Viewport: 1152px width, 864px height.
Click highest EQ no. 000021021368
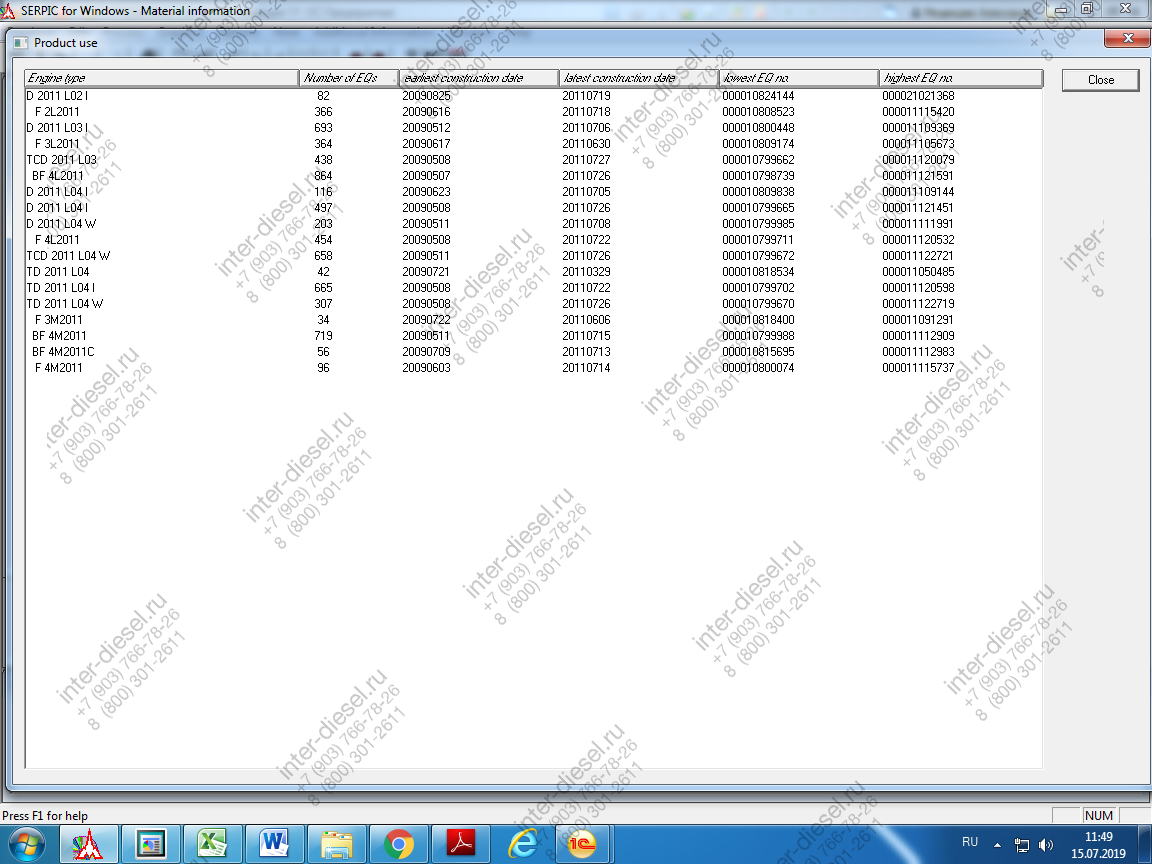click(918, 96)
